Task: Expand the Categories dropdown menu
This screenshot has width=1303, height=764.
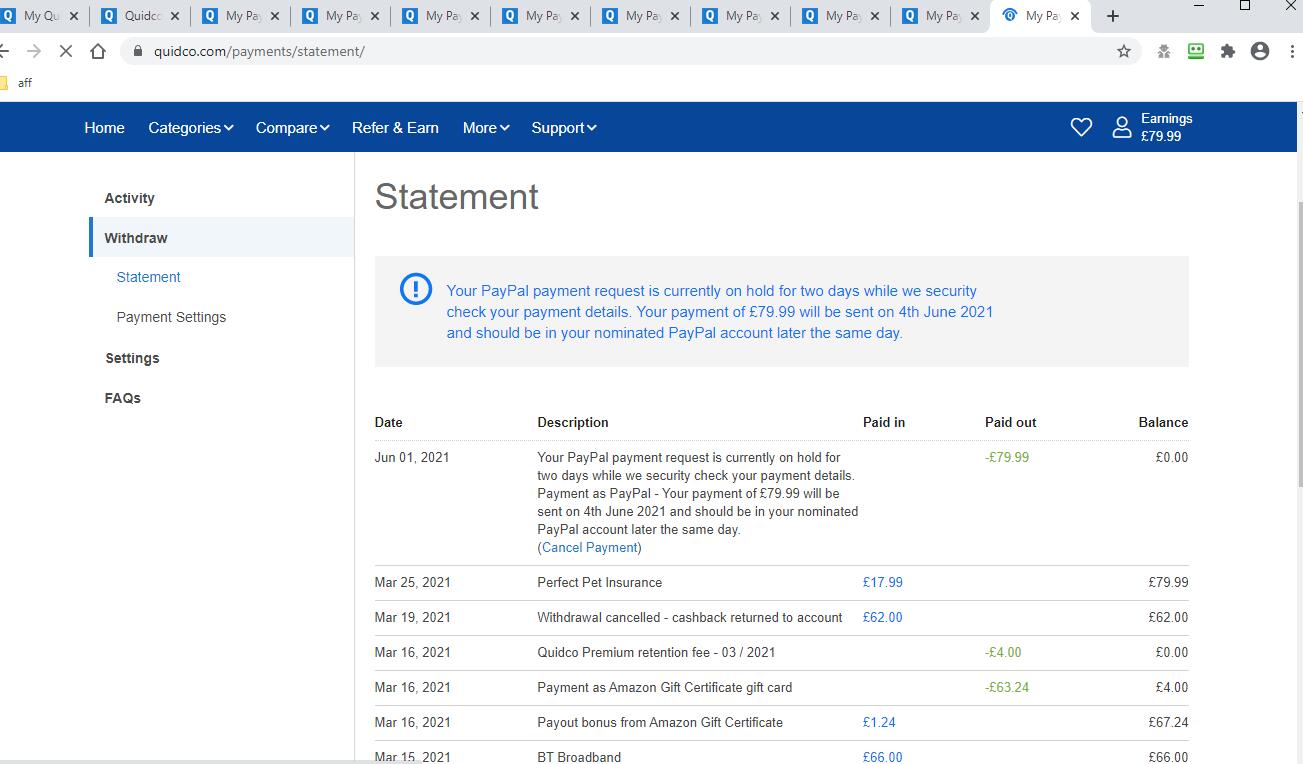Action: [190, 128]
